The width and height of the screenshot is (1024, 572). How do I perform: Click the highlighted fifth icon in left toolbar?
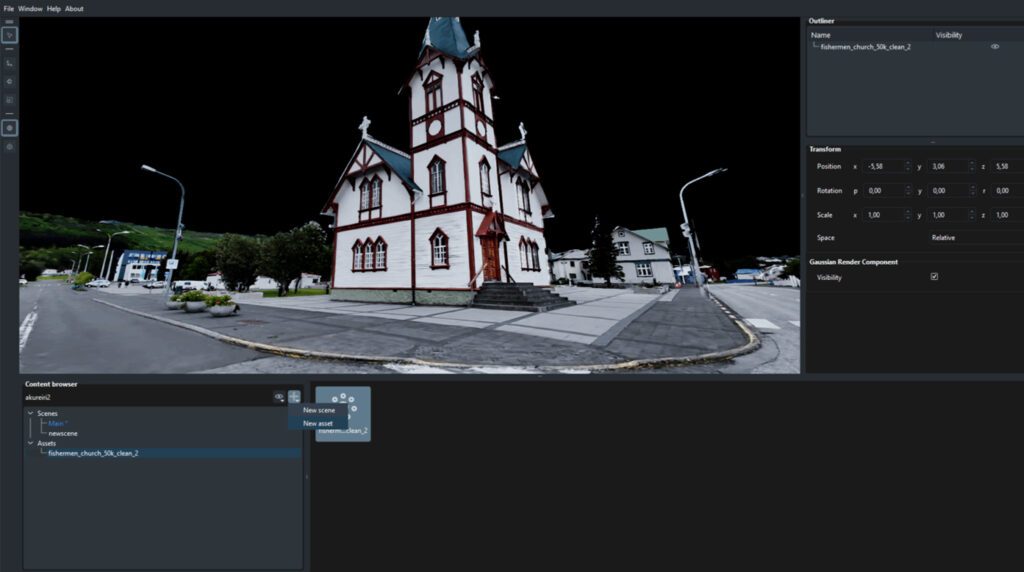9,128
